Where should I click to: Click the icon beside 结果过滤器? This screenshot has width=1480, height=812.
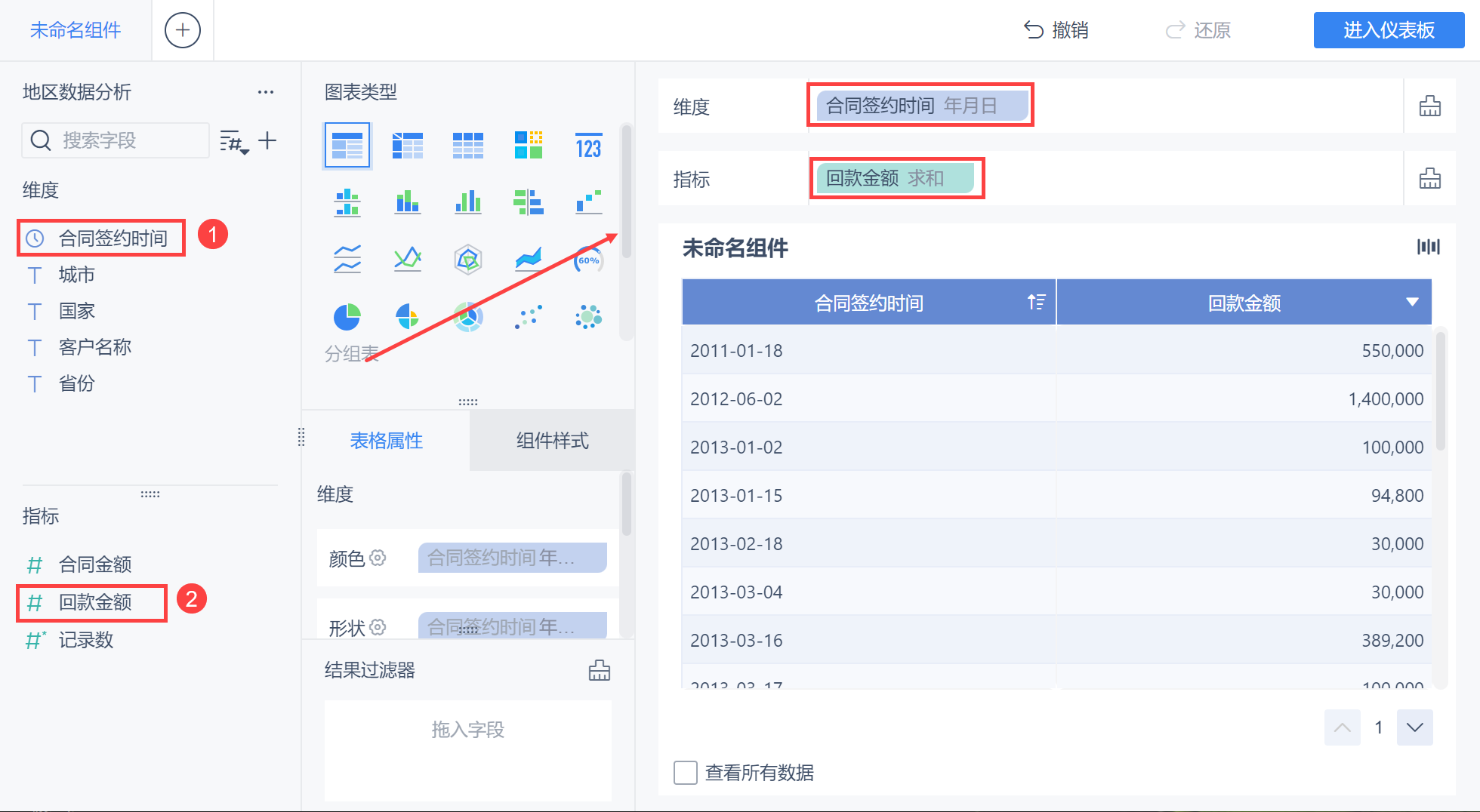tap(600, 670)
